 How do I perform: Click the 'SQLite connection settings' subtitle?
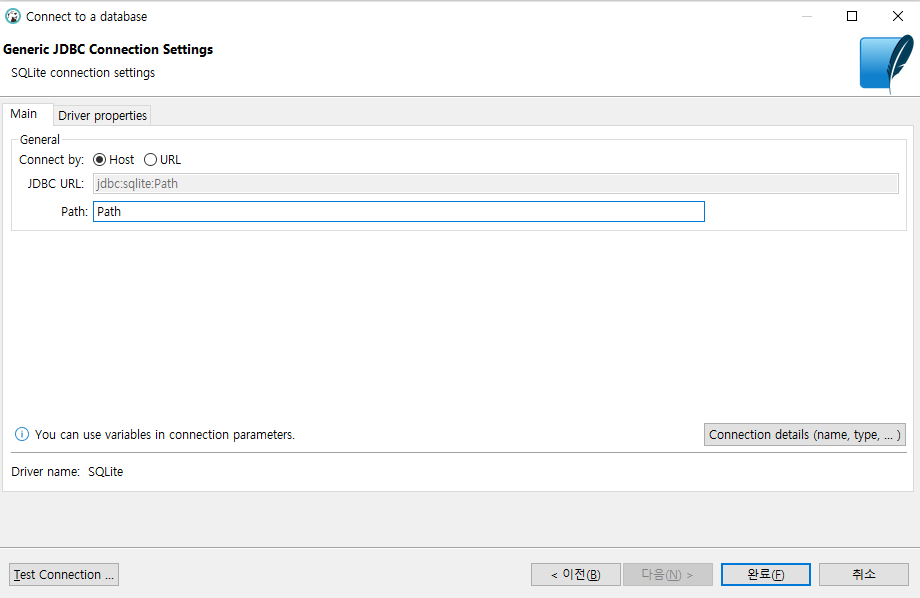click(x=83, y=73)
